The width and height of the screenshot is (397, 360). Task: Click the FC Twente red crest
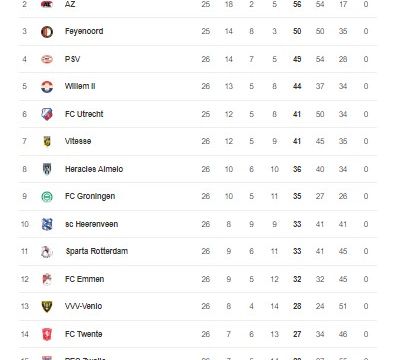47,334
